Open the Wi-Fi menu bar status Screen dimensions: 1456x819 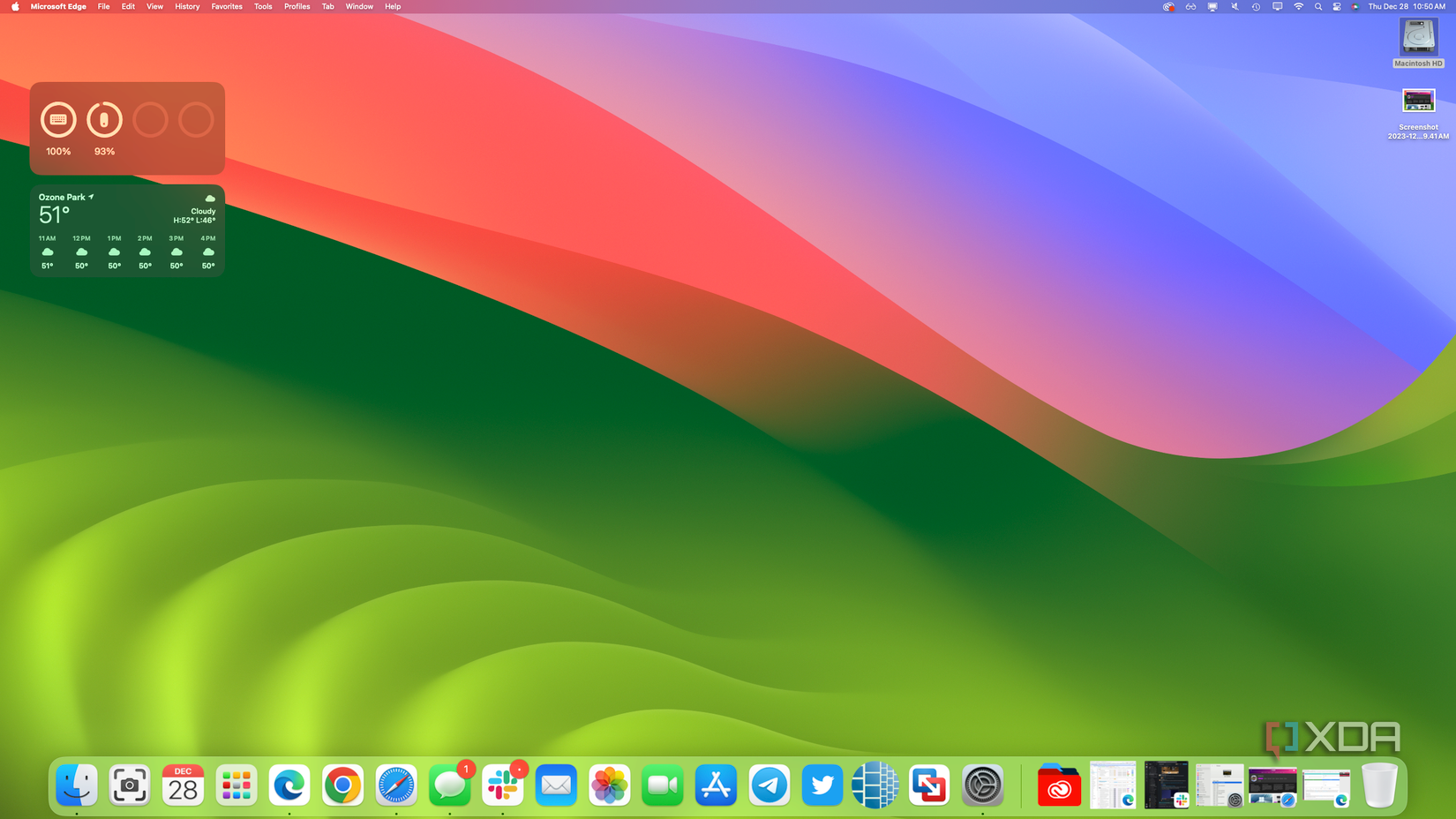pyautogui.click(x=1298, y=7)
